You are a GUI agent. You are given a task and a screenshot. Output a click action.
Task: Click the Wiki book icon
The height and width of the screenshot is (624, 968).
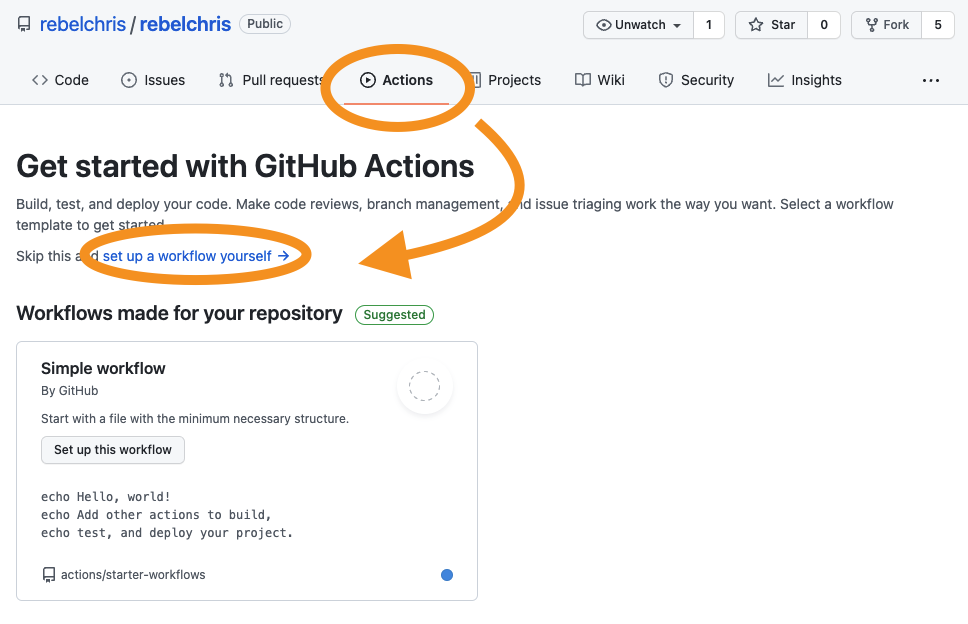coord(583,80)
